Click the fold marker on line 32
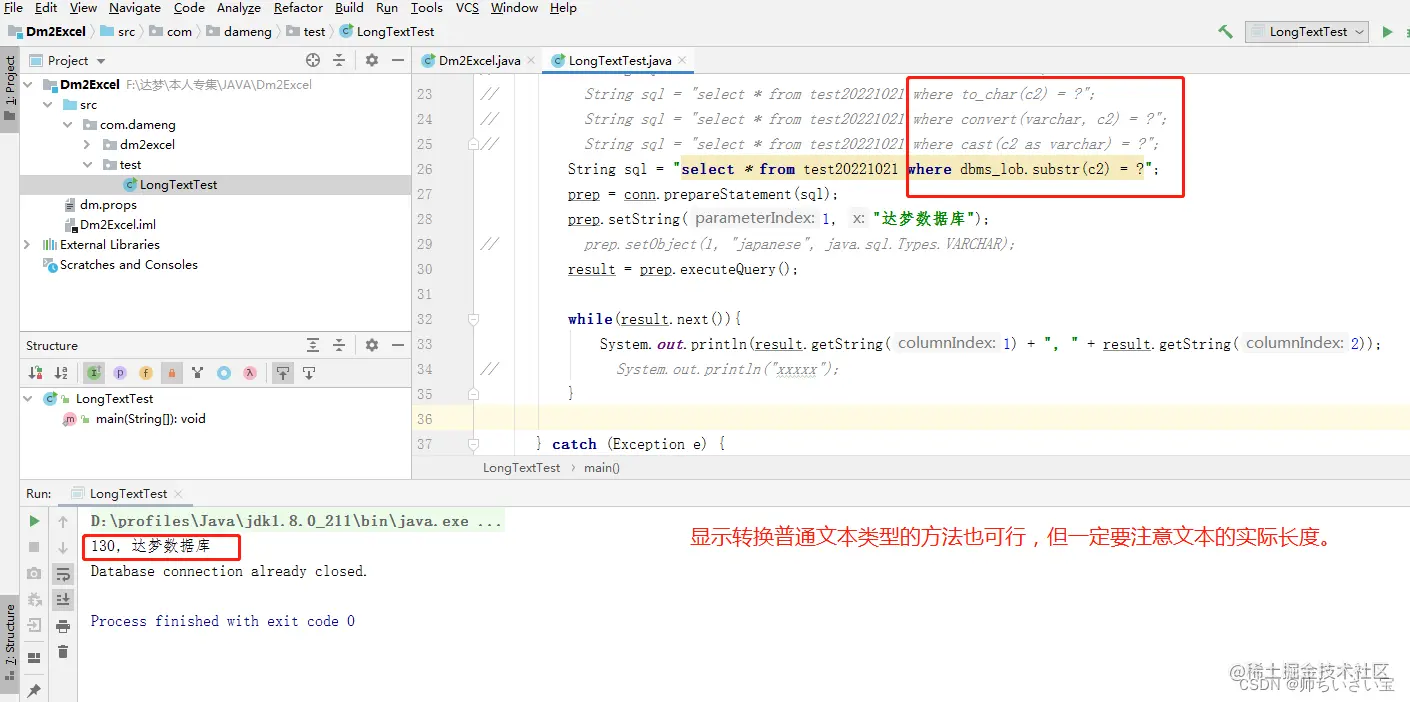 coord(473,319)
